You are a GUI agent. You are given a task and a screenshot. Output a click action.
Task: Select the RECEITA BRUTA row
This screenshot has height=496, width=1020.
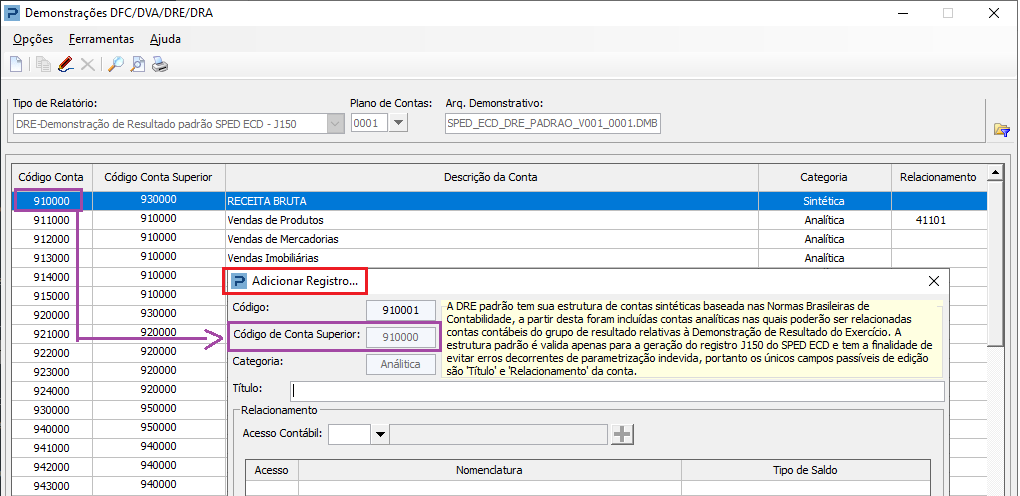500,201
